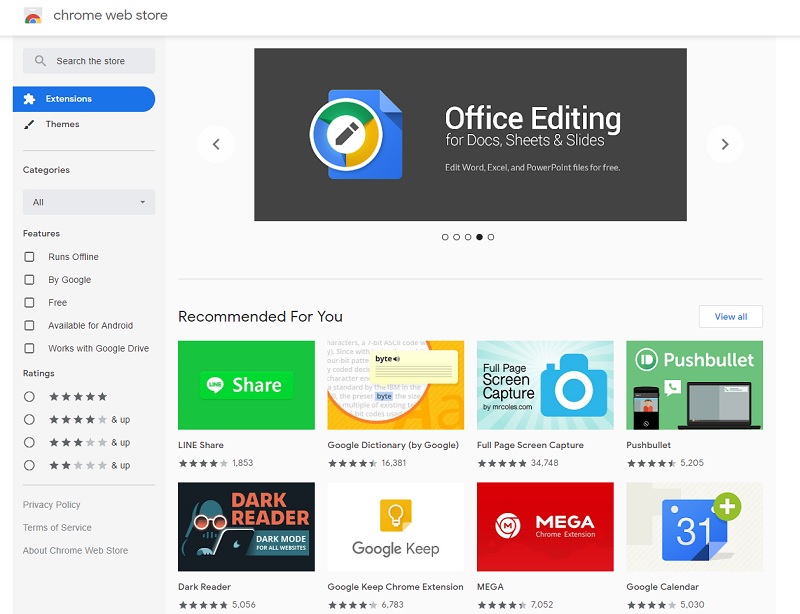
Task: Click 'Google Keep Chrome Extension' title text
Action: (x=395, y=587)
